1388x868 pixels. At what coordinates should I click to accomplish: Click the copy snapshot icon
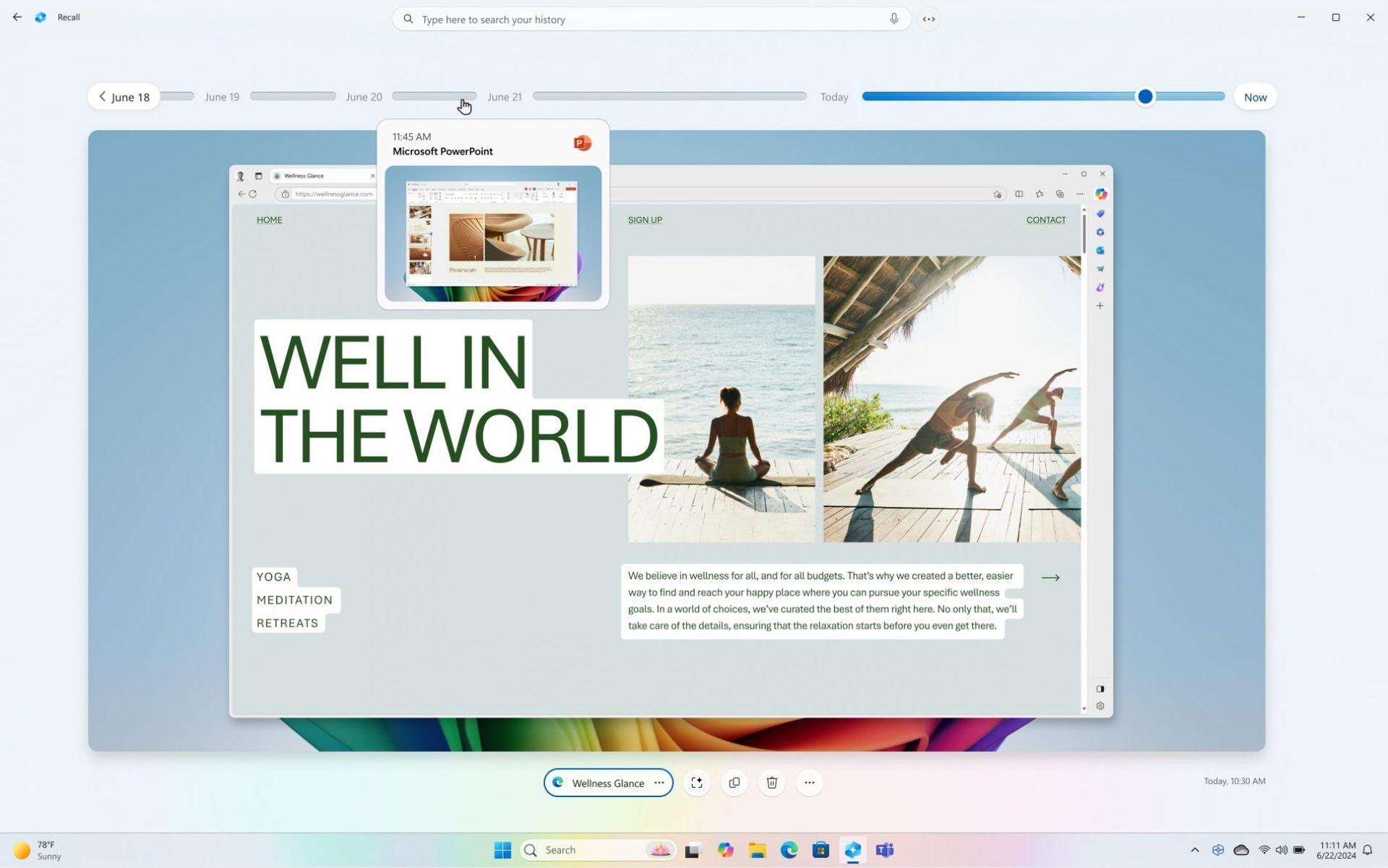tap(734, 783)
